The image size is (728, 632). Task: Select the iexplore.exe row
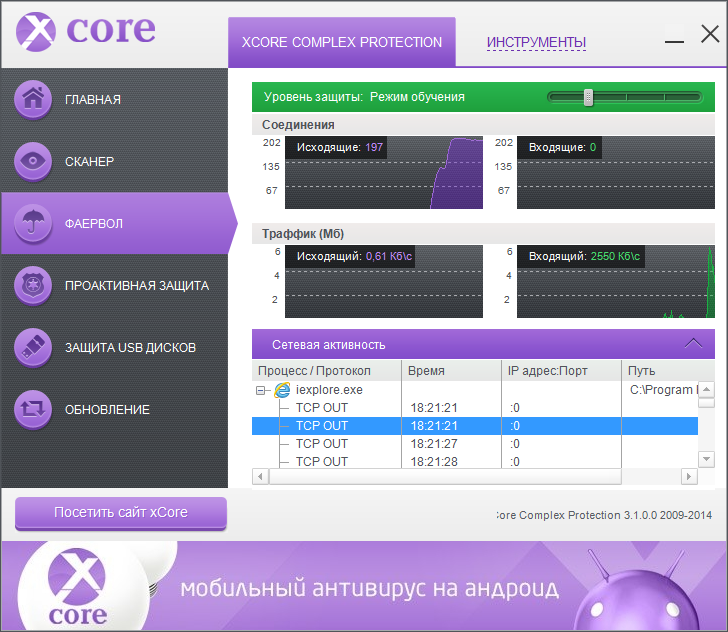(x=474, y=390)
